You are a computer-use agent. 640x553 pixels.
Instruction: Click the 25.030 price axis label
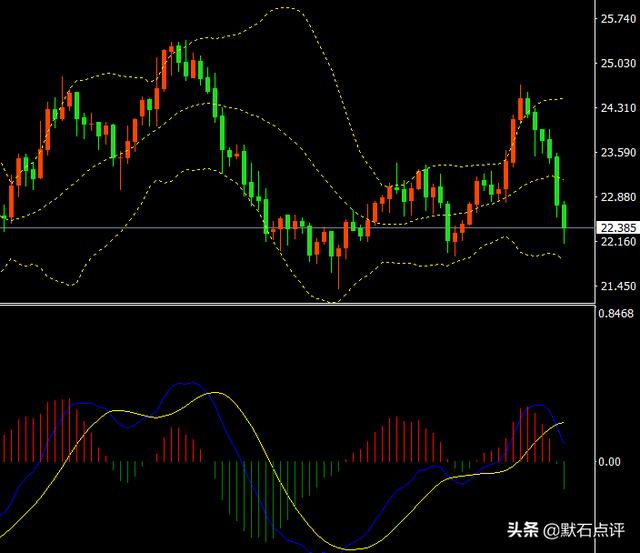(x=616, y=64)
